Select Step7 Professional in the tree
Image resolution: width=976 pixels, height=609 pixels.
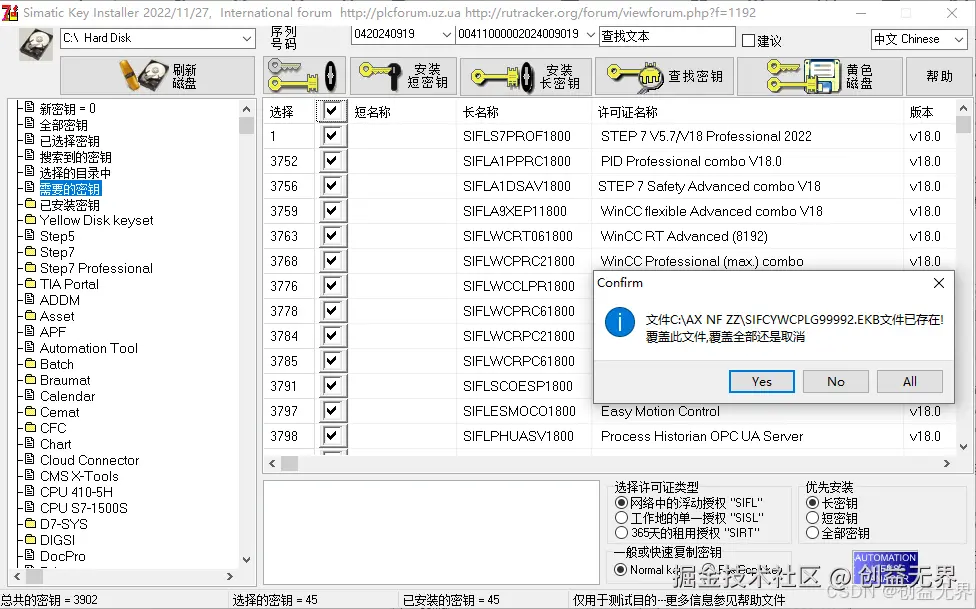point(96,268)
